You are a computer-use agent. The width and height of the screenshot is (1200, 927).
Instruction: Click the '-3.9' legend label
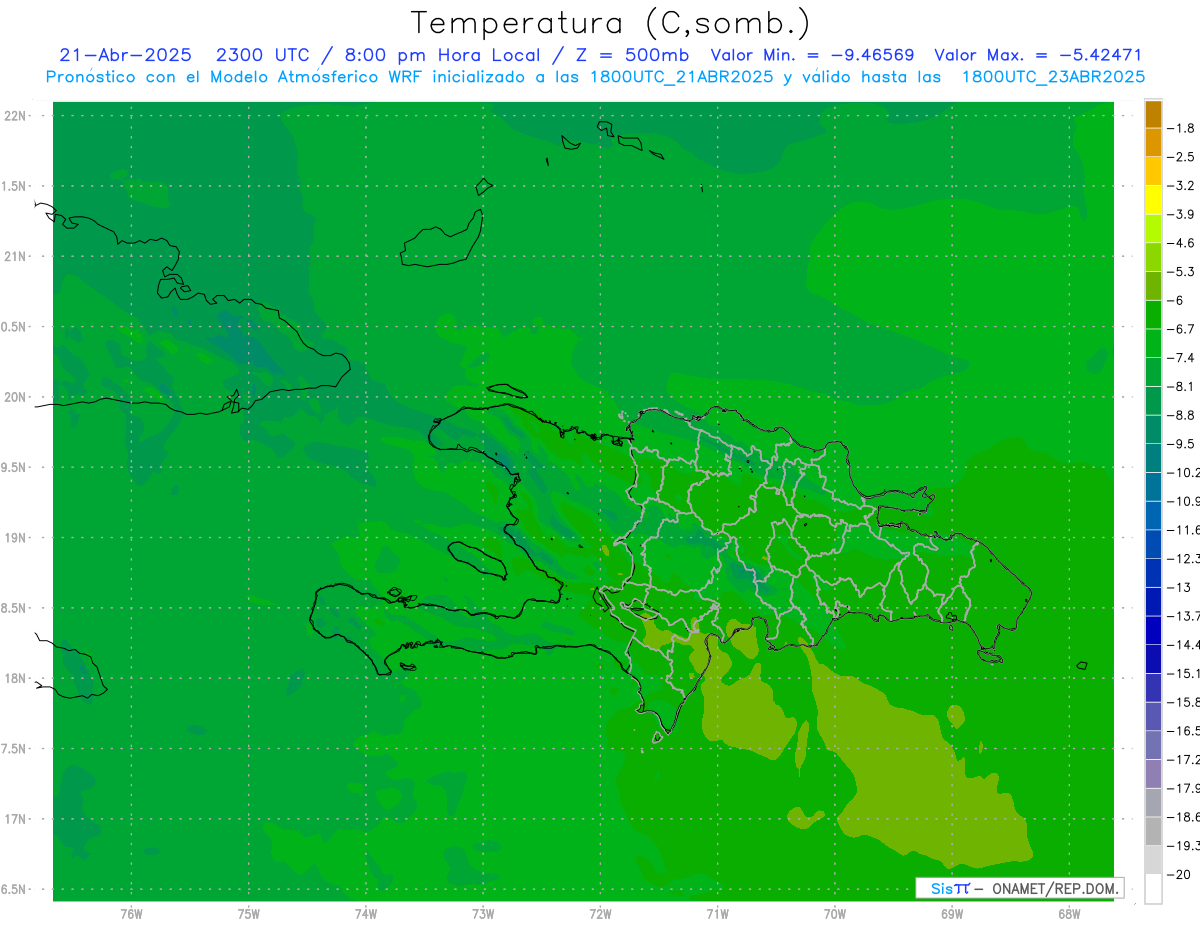[1181, 214]
